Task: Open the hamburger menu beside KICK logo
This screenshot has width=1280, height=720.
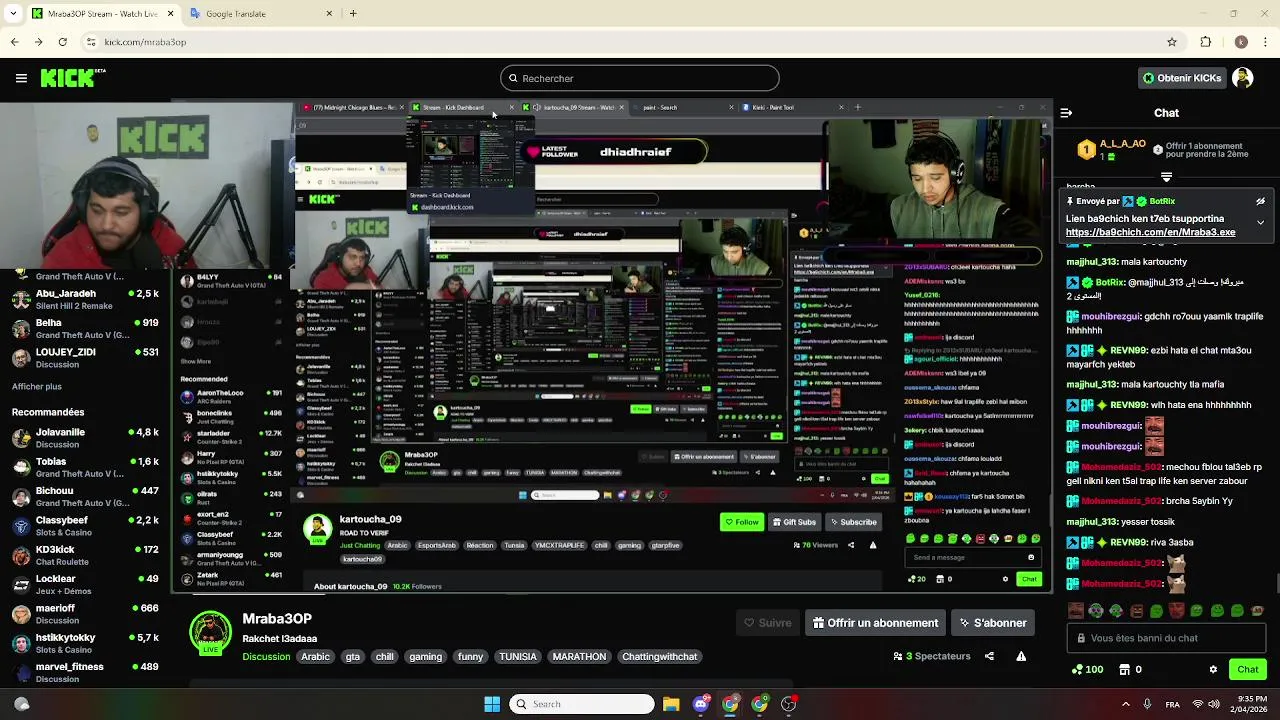Action: pos(21,78)
